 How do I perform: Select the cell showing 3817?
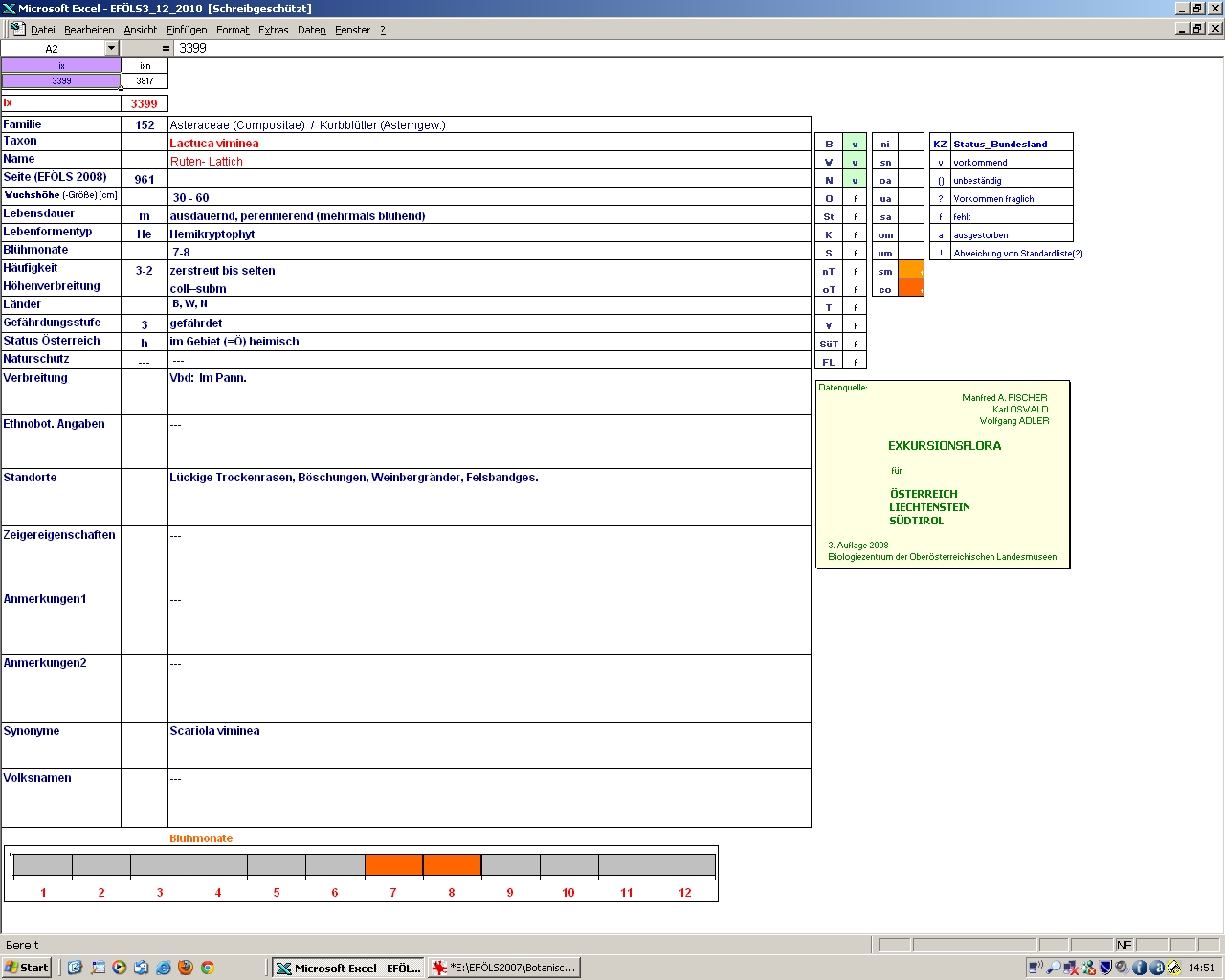(145, 80)
